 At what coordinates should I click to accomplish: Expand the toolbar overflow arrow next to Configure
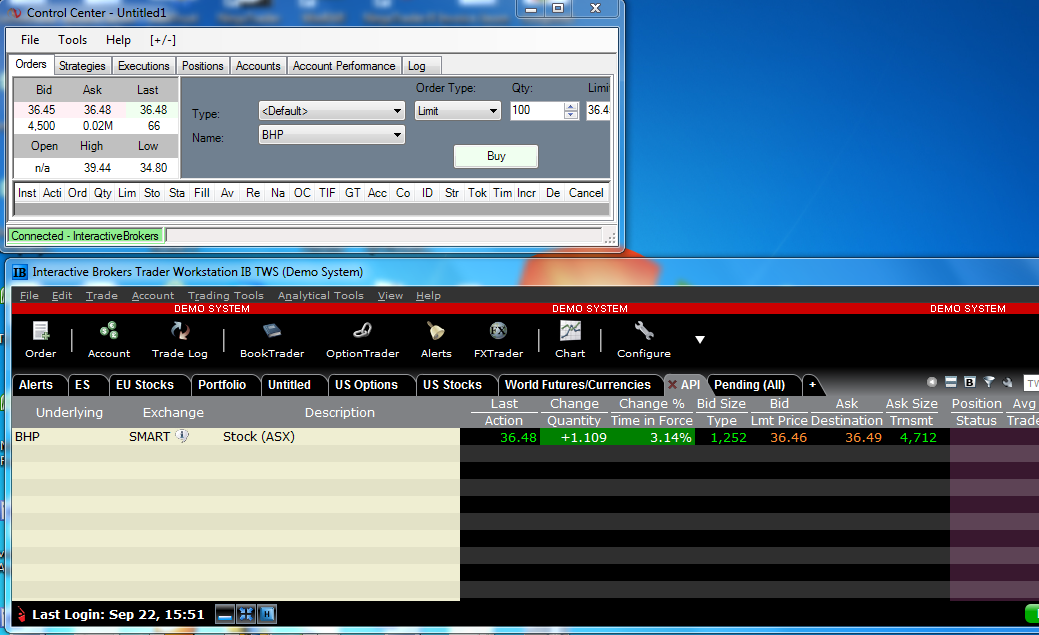coord(700,339)
